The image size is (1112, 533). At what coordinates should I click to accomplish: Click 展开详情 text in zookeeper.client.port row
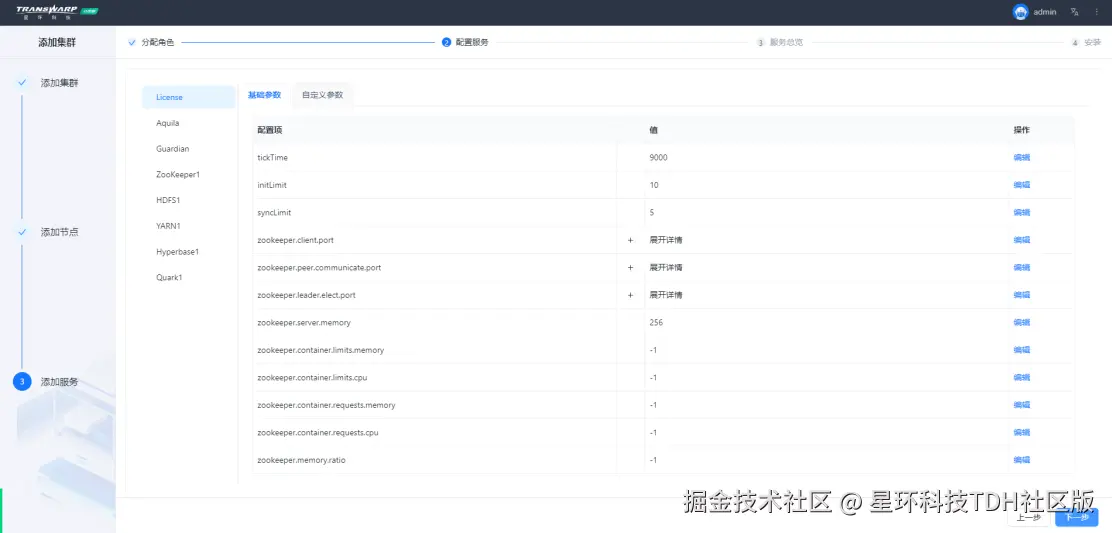pos(666,240)
